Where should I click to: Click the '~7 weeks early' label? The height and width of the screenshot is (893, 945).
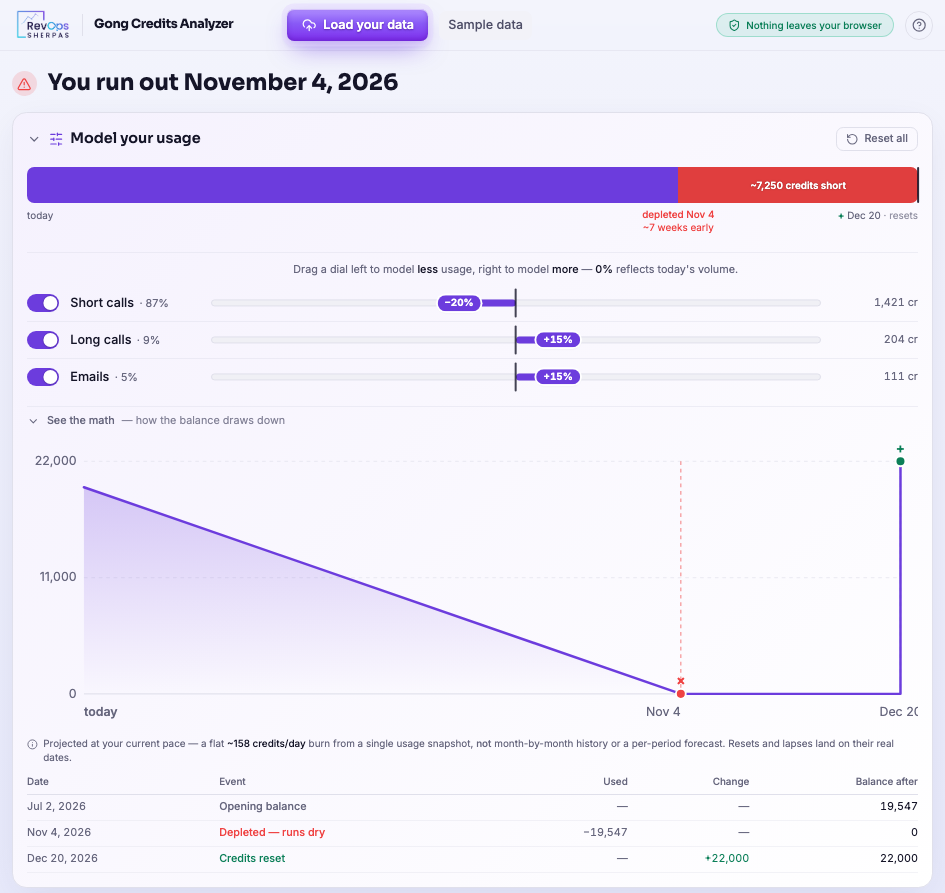[x=678, y=228]
